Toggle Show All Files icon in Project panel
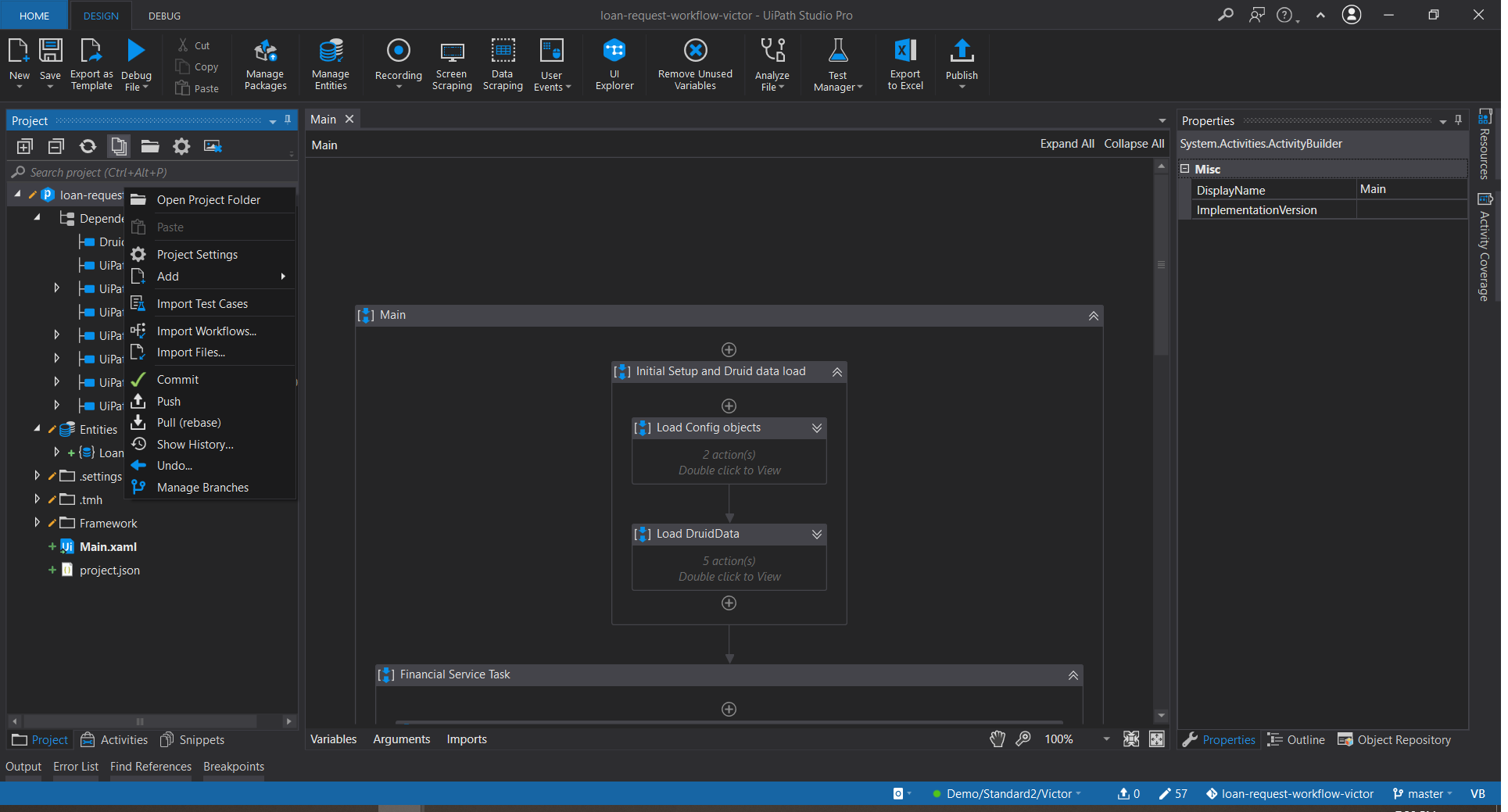Viewport: 1508px width, 812px height. 119,146
